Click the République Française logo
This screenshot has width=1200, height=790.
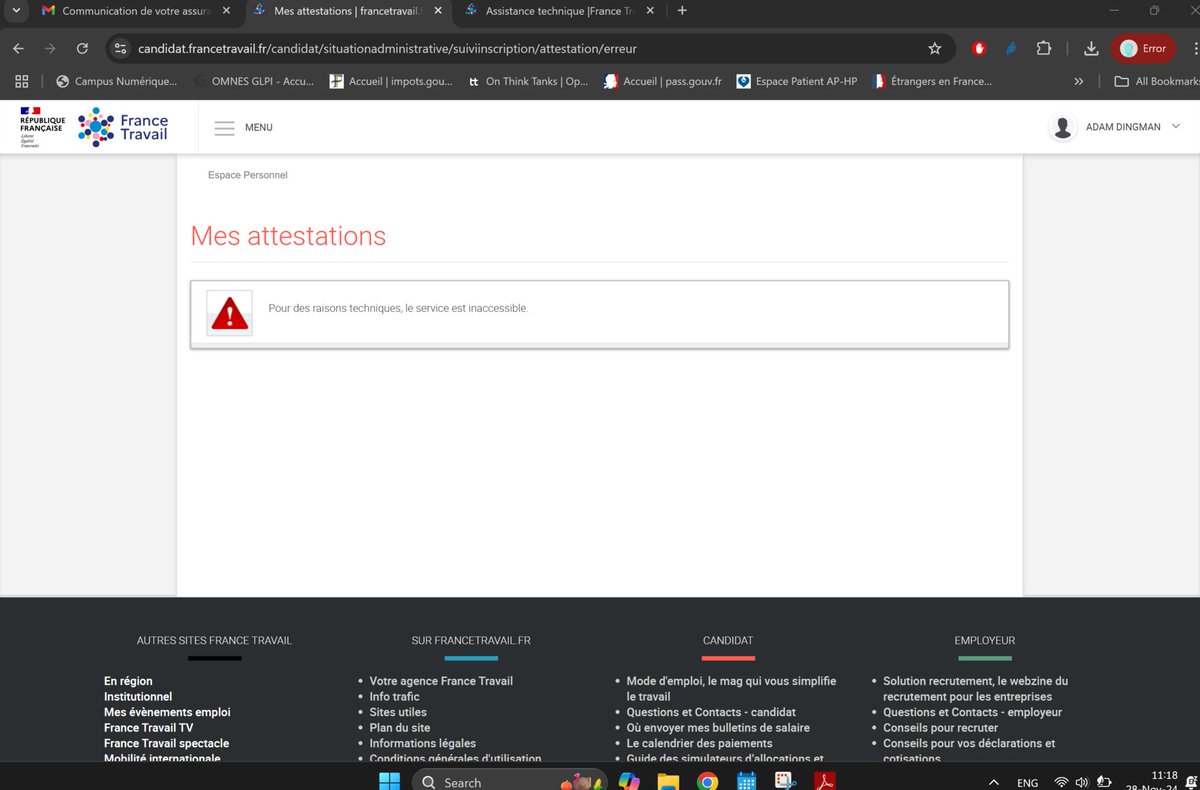coord(42,127)
